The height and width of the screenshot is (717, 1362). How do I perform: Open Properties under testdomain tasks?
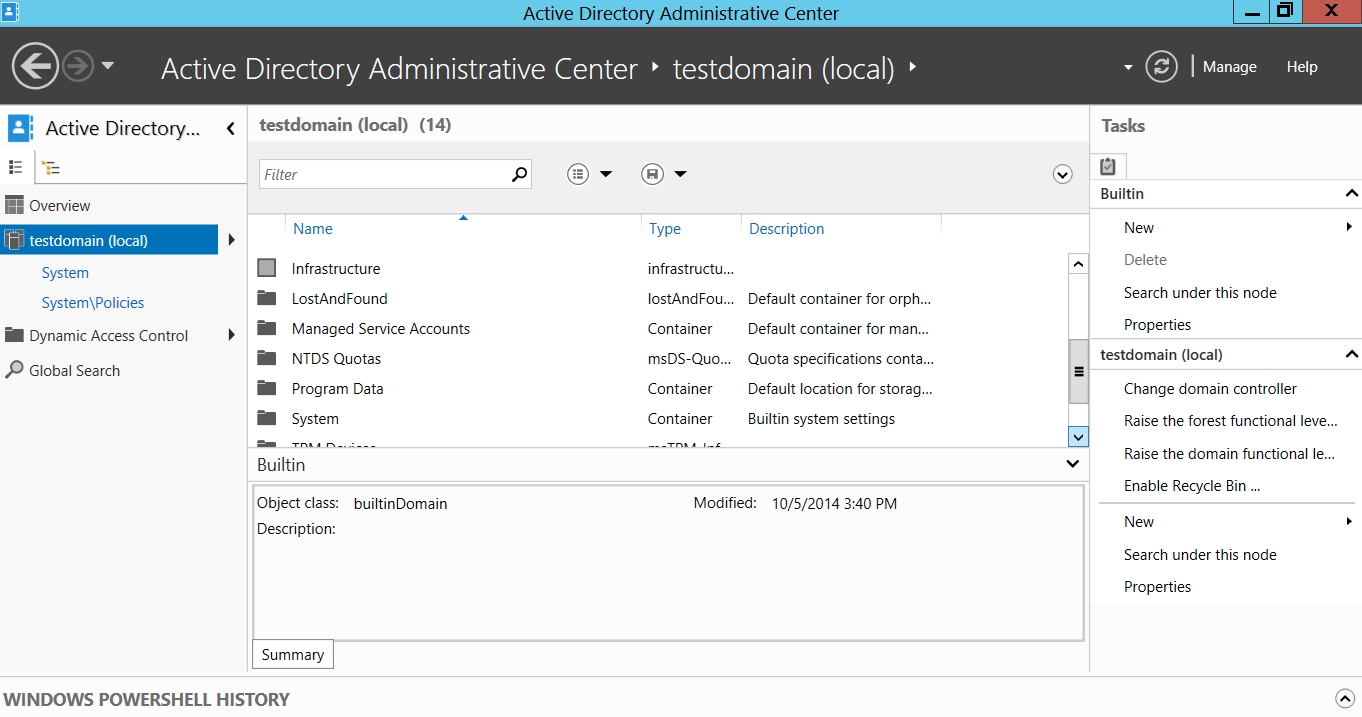[1157, 587]
